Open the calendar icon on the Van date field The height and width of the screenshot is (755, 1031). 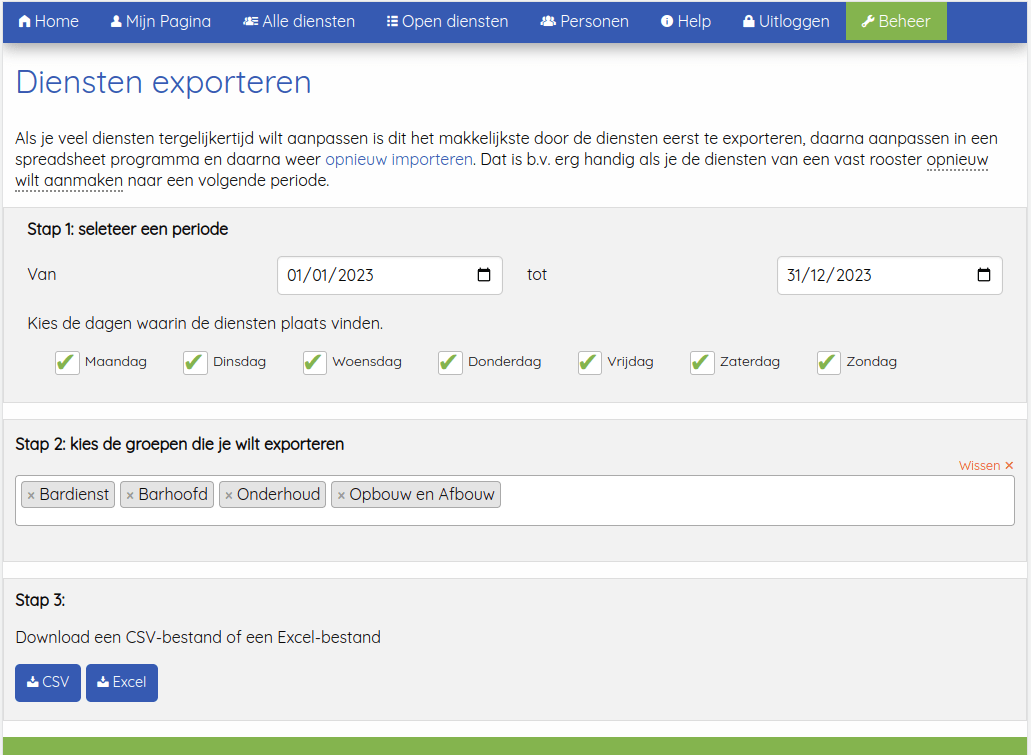[x=485, y=275]
